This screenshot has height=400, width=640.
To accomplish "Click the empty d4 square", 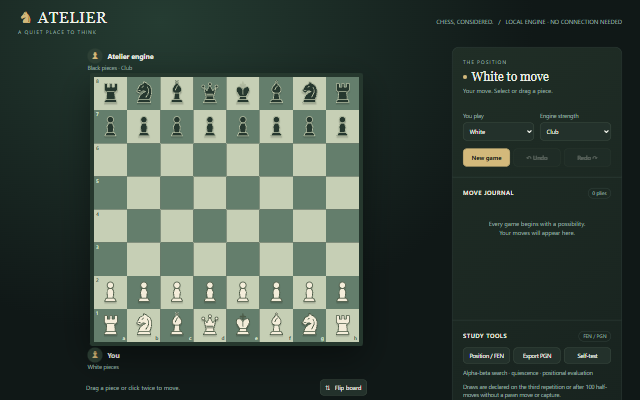I will click(210, 226).
